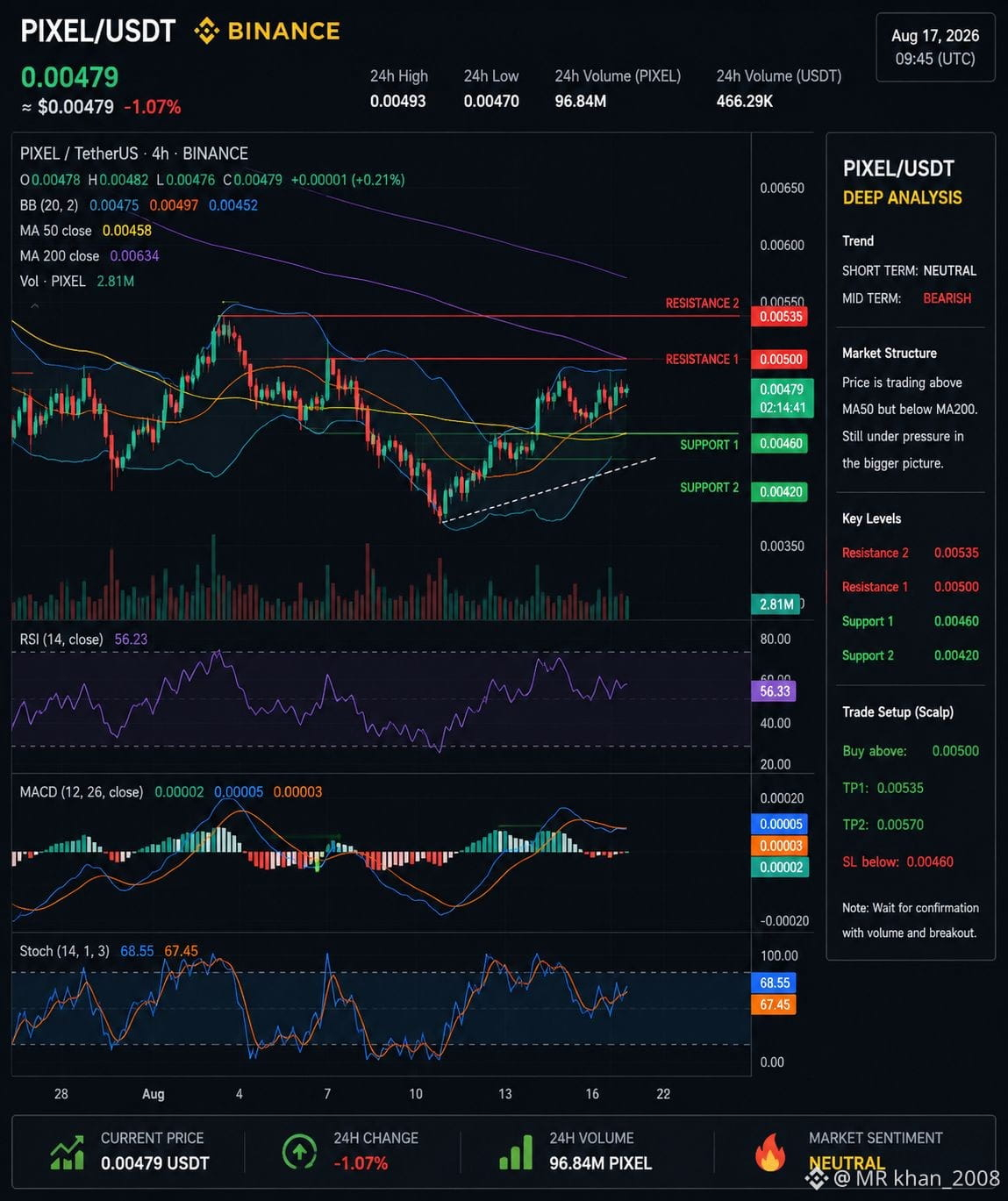
Task: Click the orange 0.00003 MACD axis tag
Action: 781,846
